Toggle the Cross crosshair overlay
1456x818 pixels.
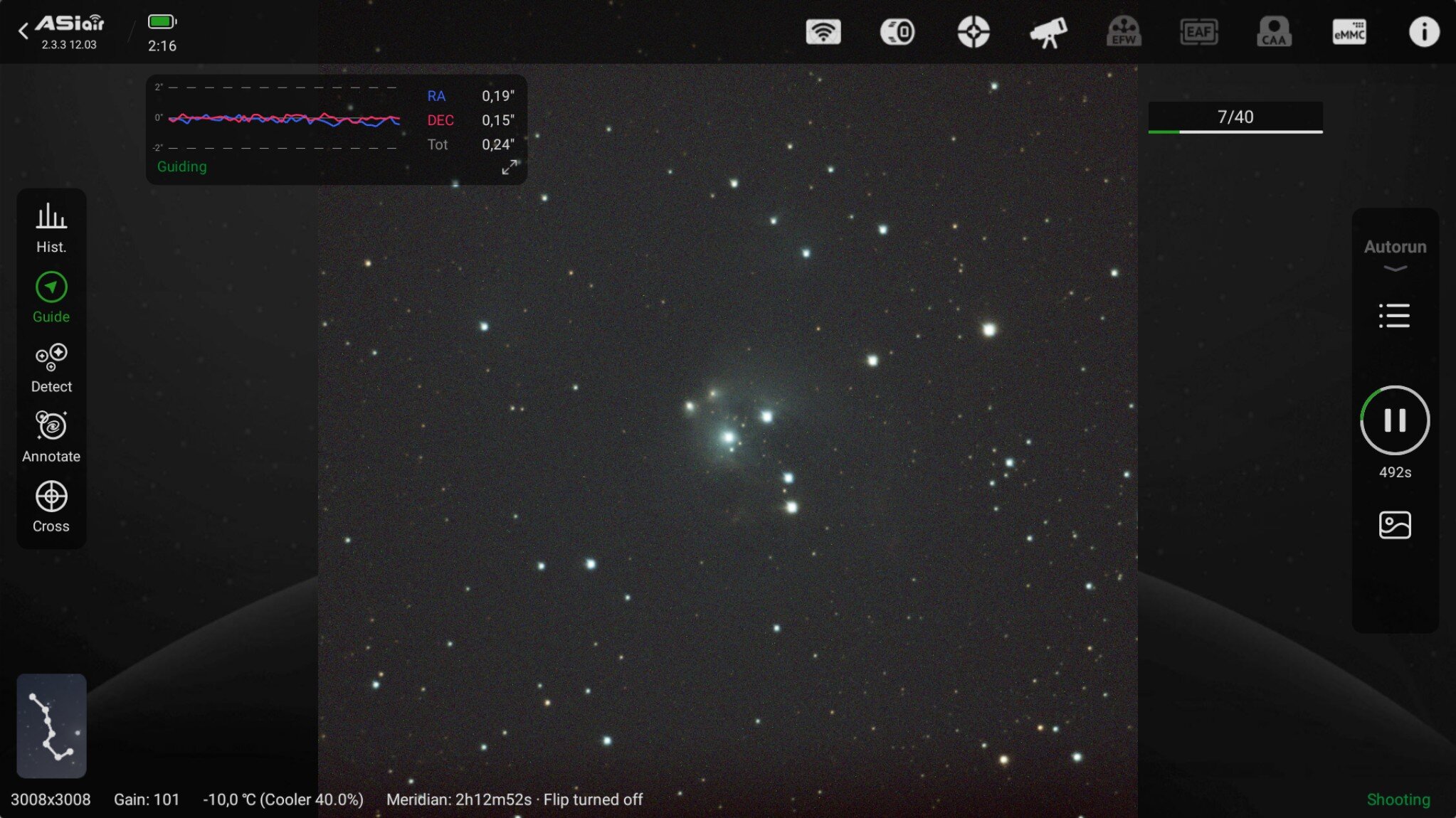coord(51,506)
